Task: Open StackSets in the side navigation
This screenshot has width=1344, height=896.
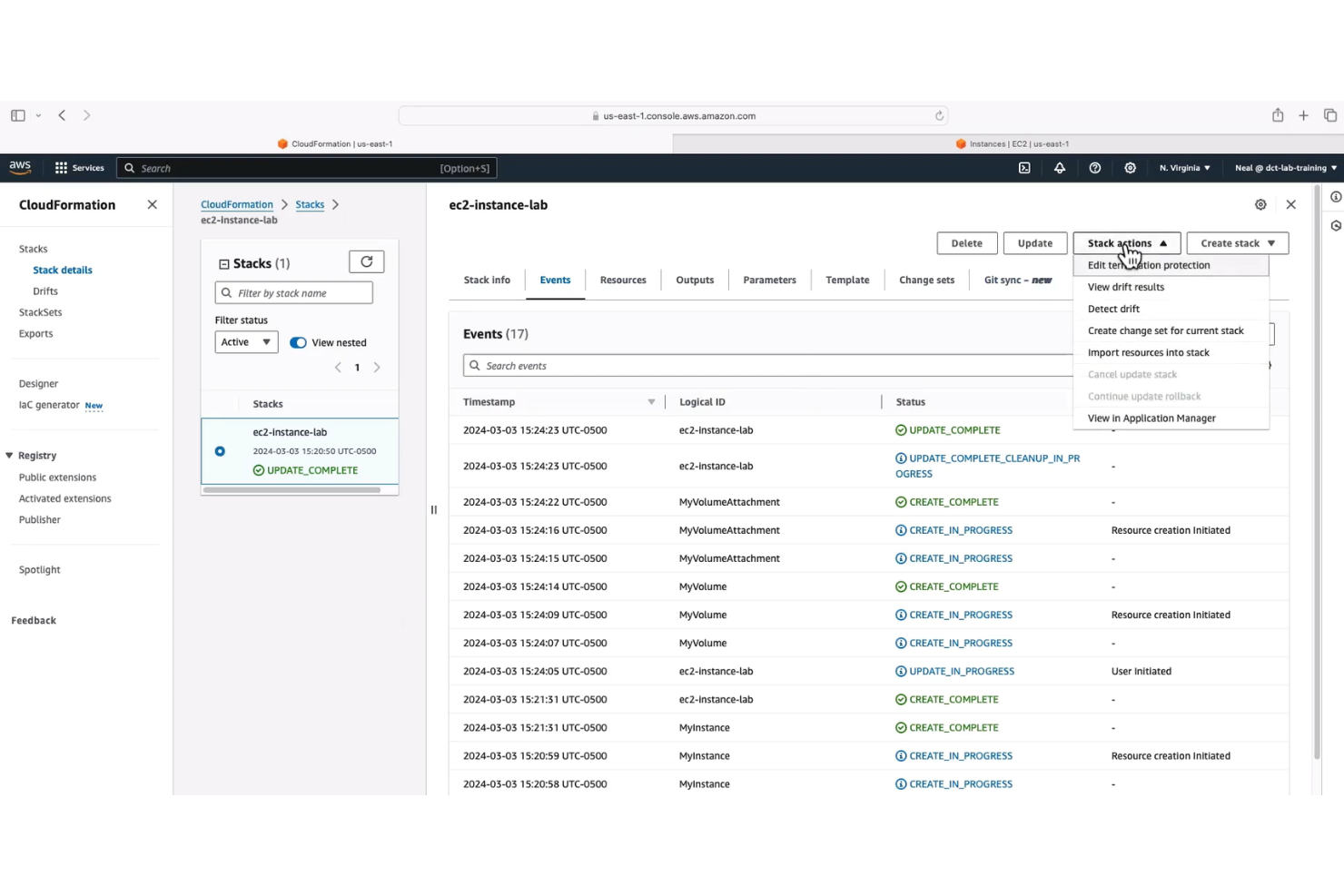Action: pyautogui.click(x=41, y=312)
